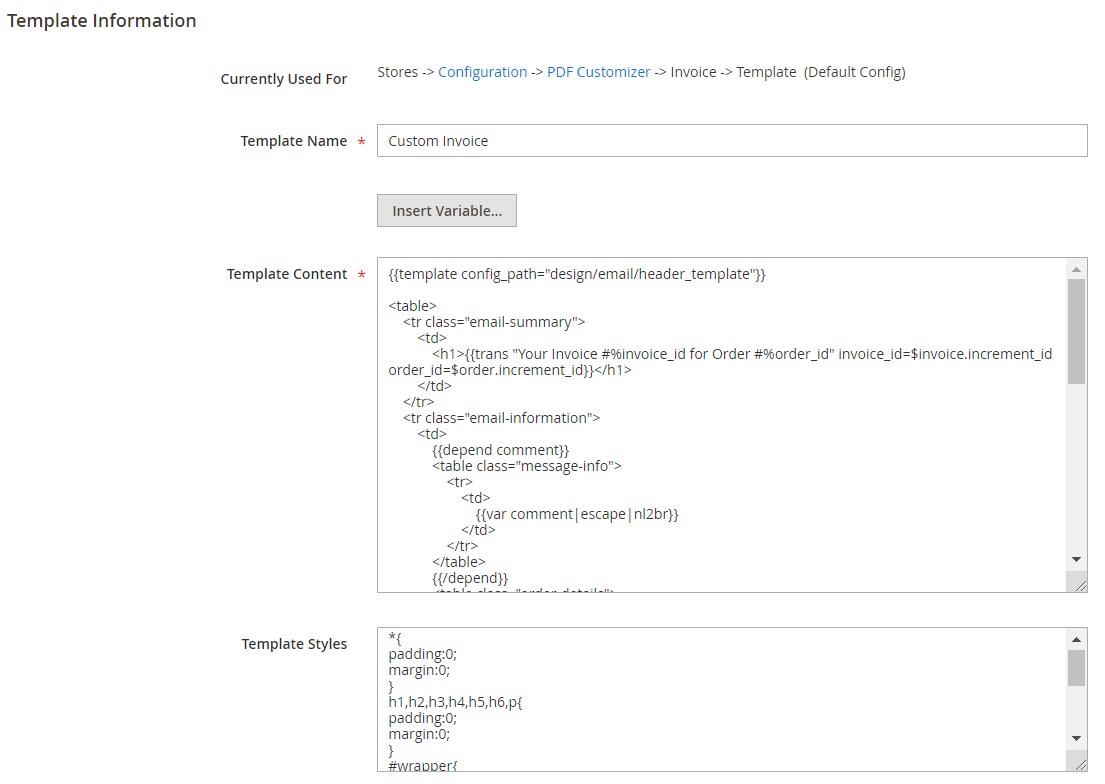The width and height of the screenshot is (1105, 784).
Task: Open the Configuration link
Action: click(x=482, y=72)
